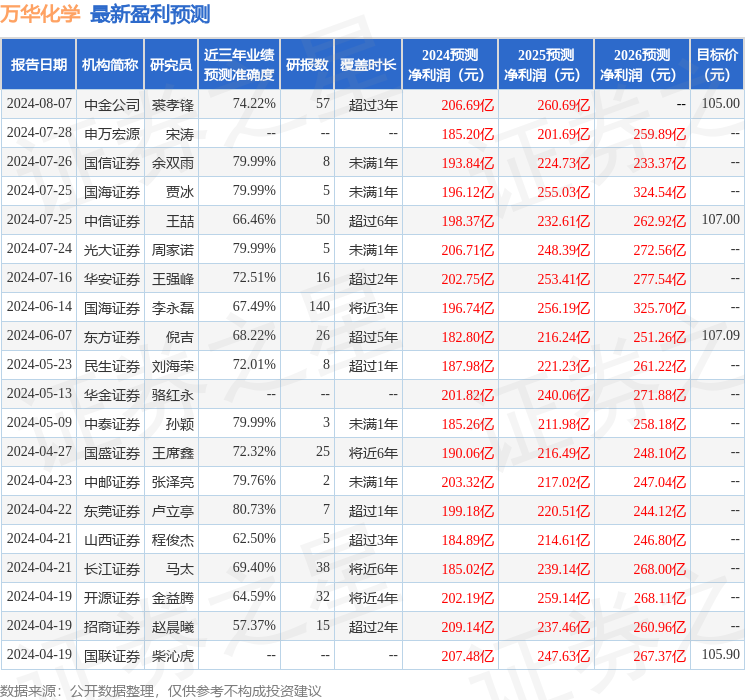Click the institution 东方证券

coord(112,337)
